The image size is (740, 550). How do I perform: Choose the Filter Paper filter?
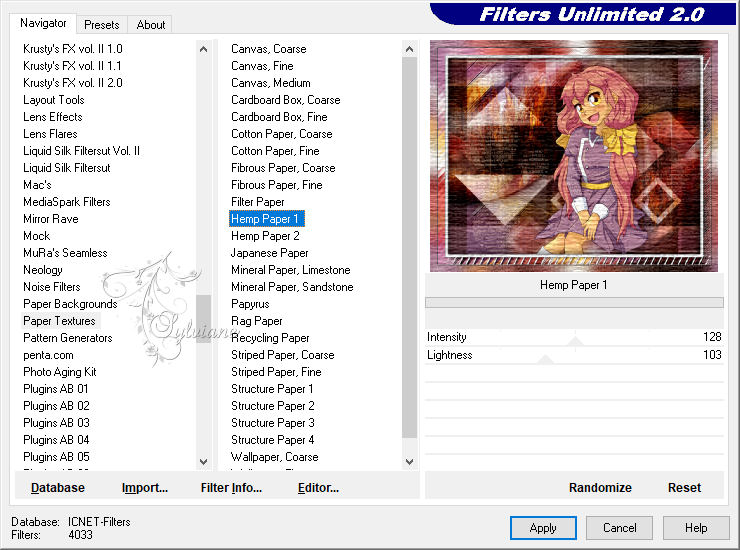(258, 202)
